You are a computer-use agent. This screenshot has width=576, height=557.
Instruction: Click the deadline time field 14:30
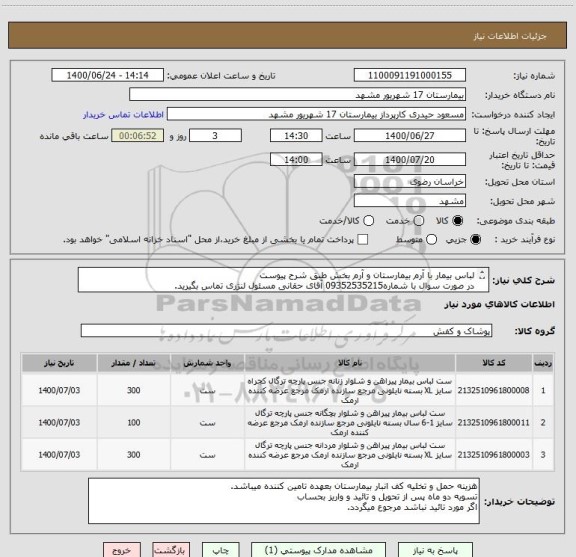coord(296,136)
